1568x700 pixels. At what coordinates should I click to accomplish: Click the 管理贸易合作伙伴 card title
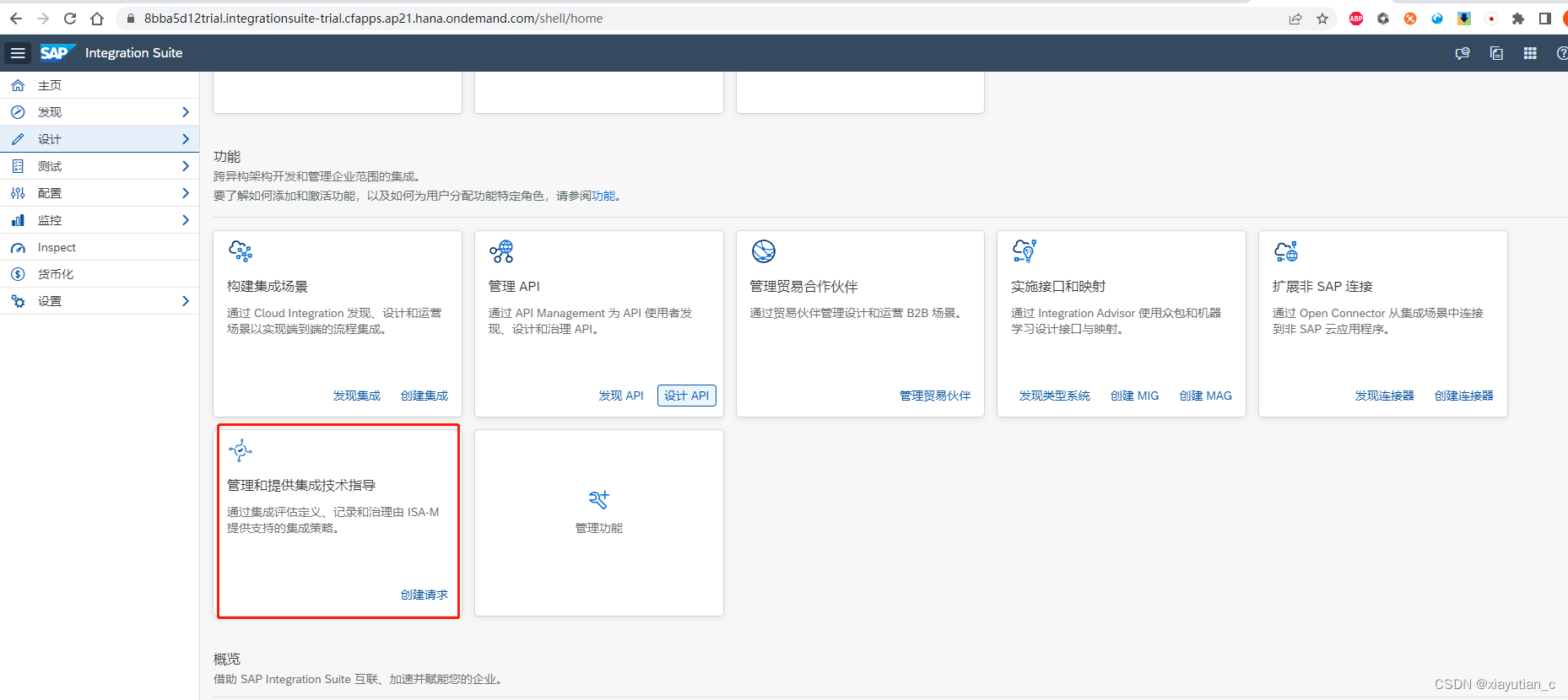pos(804,287)
